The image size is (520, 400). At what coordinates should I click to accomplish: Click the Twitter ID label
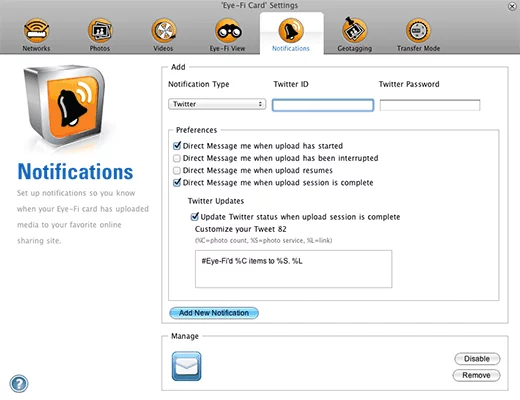pyautogui.click(x=291, y=84)
